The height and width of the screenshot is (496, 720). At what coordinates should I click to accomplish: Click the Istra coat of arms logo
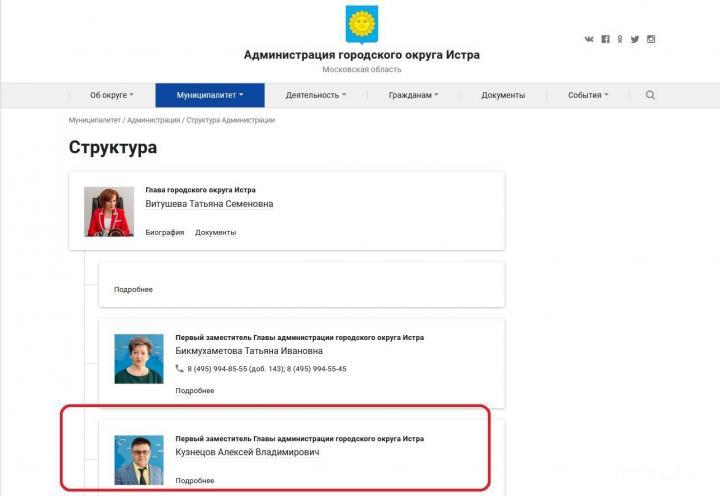pyautogui.click(x=362, y=24)
